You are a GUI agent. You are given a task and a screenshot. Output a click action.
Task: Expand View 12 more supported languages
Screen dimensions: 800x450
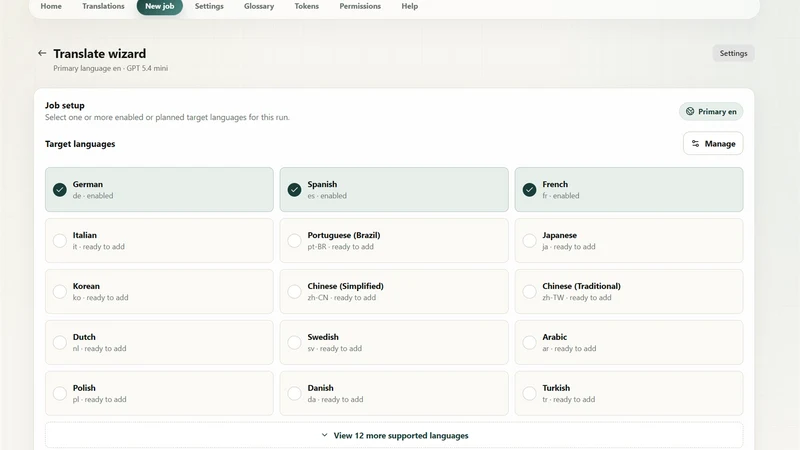(394, 435)
